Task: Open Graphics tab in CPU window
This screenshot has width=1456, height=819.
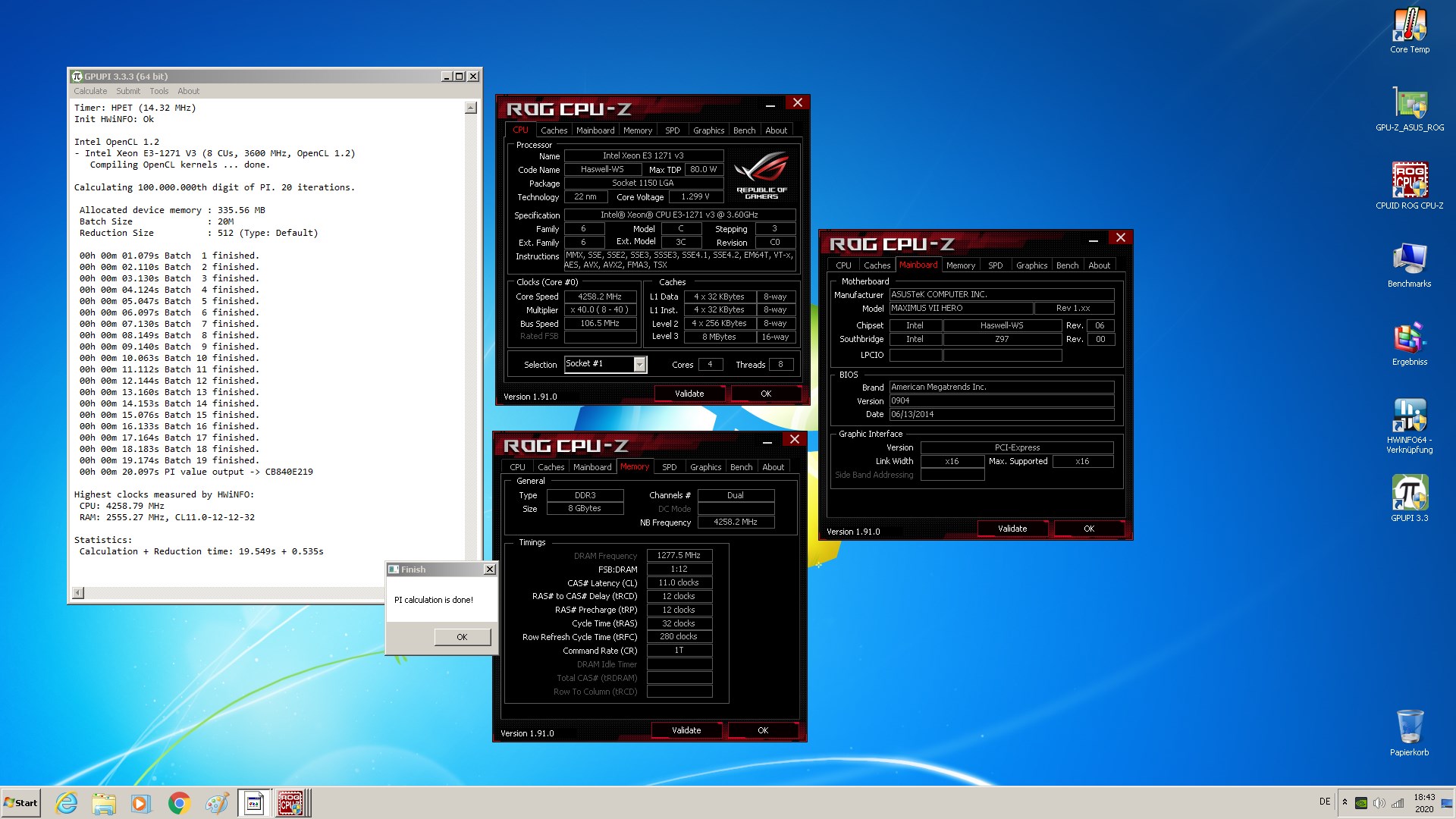Action: (x=709, y=130)
